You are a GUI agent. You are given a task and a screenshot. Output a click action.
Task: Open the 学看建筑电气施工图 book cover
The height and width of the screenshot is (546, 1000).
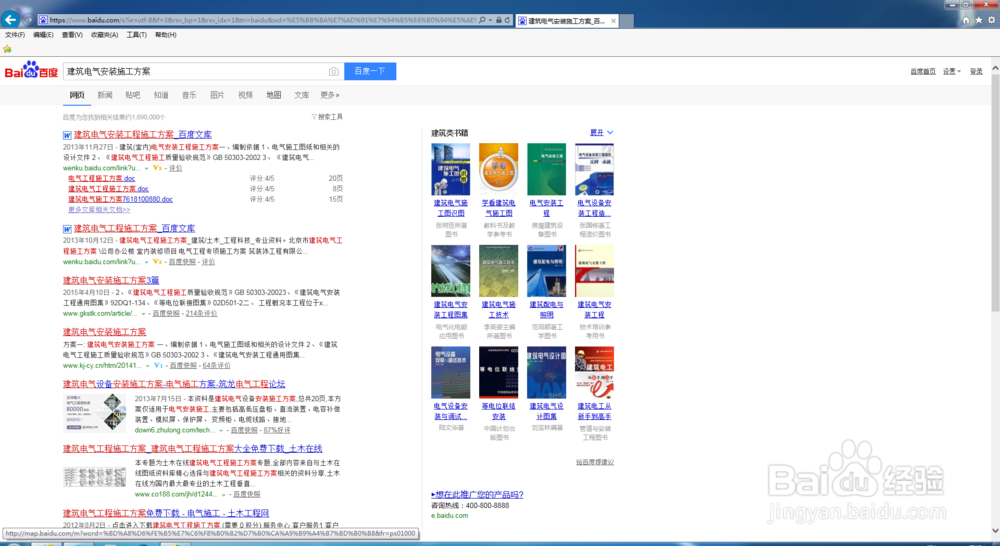pos(498,169)
